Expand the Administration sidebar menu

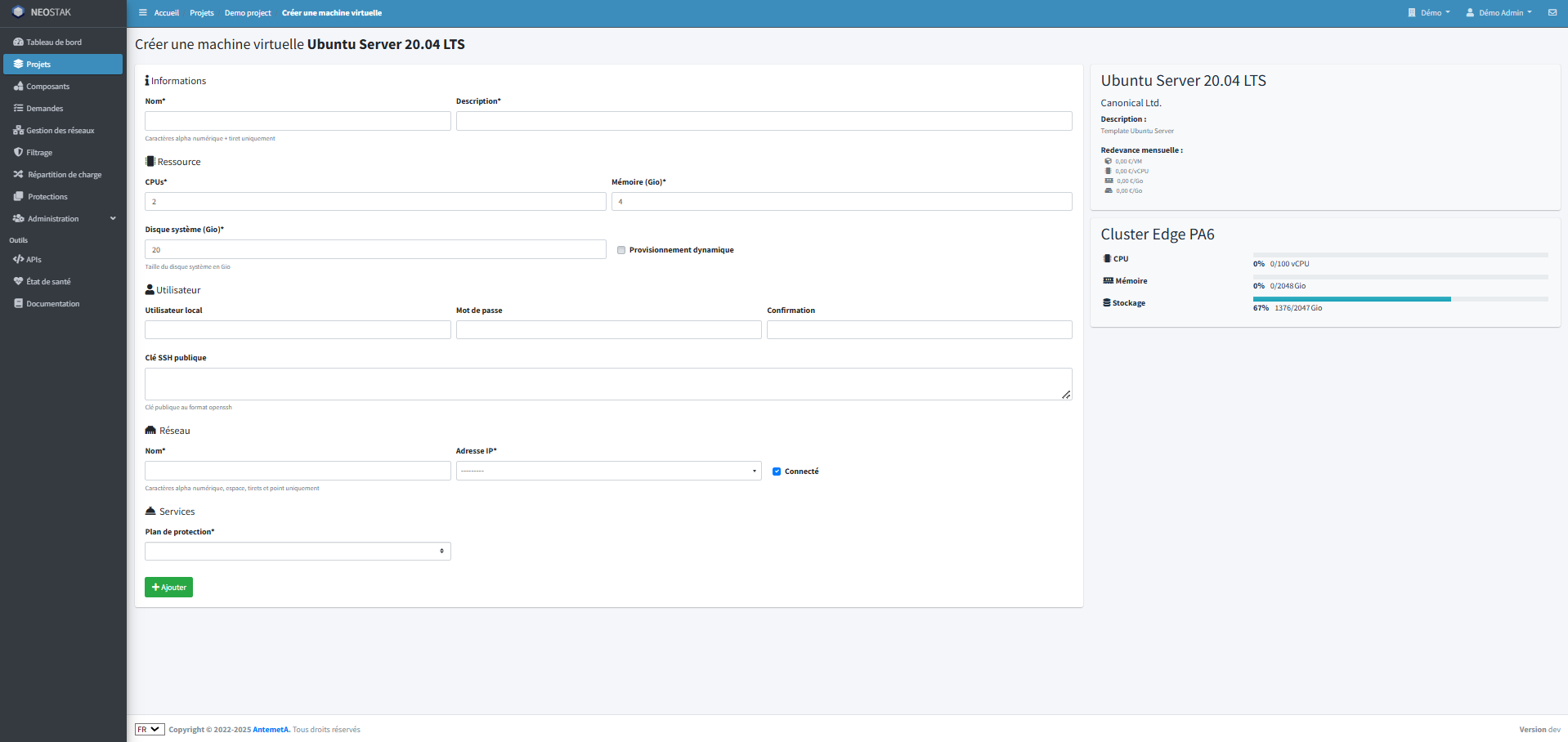63,219
